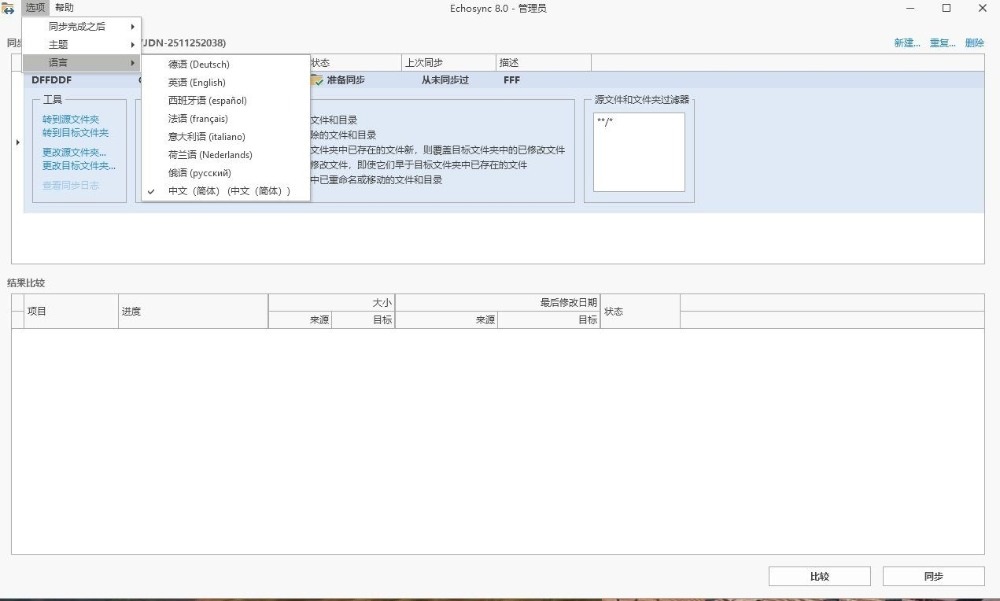Choose the checked 中文（简体）language option
Viewport: 1000px width, 601px height.
pyautogui.click(x=229, y=191)
